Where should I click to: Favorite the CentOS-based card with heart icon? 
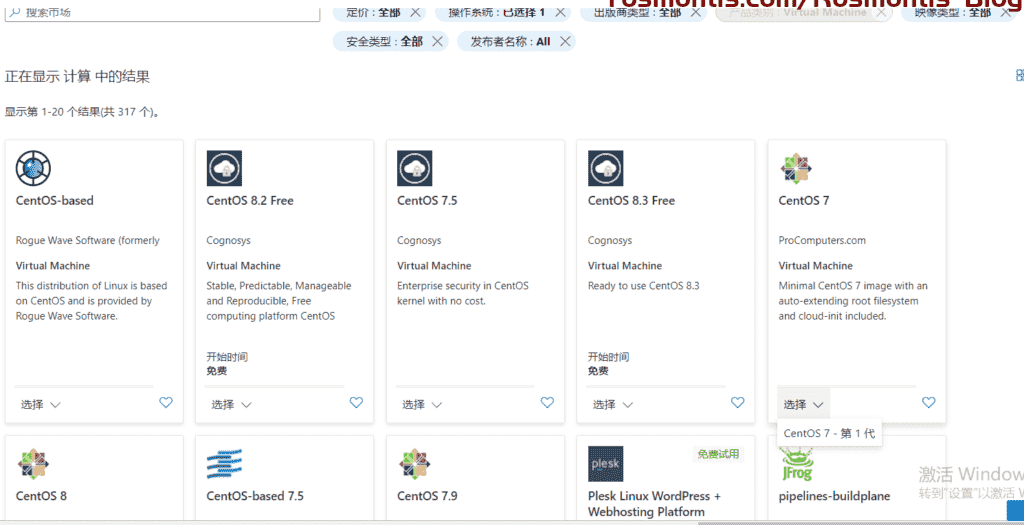point(166,402)
